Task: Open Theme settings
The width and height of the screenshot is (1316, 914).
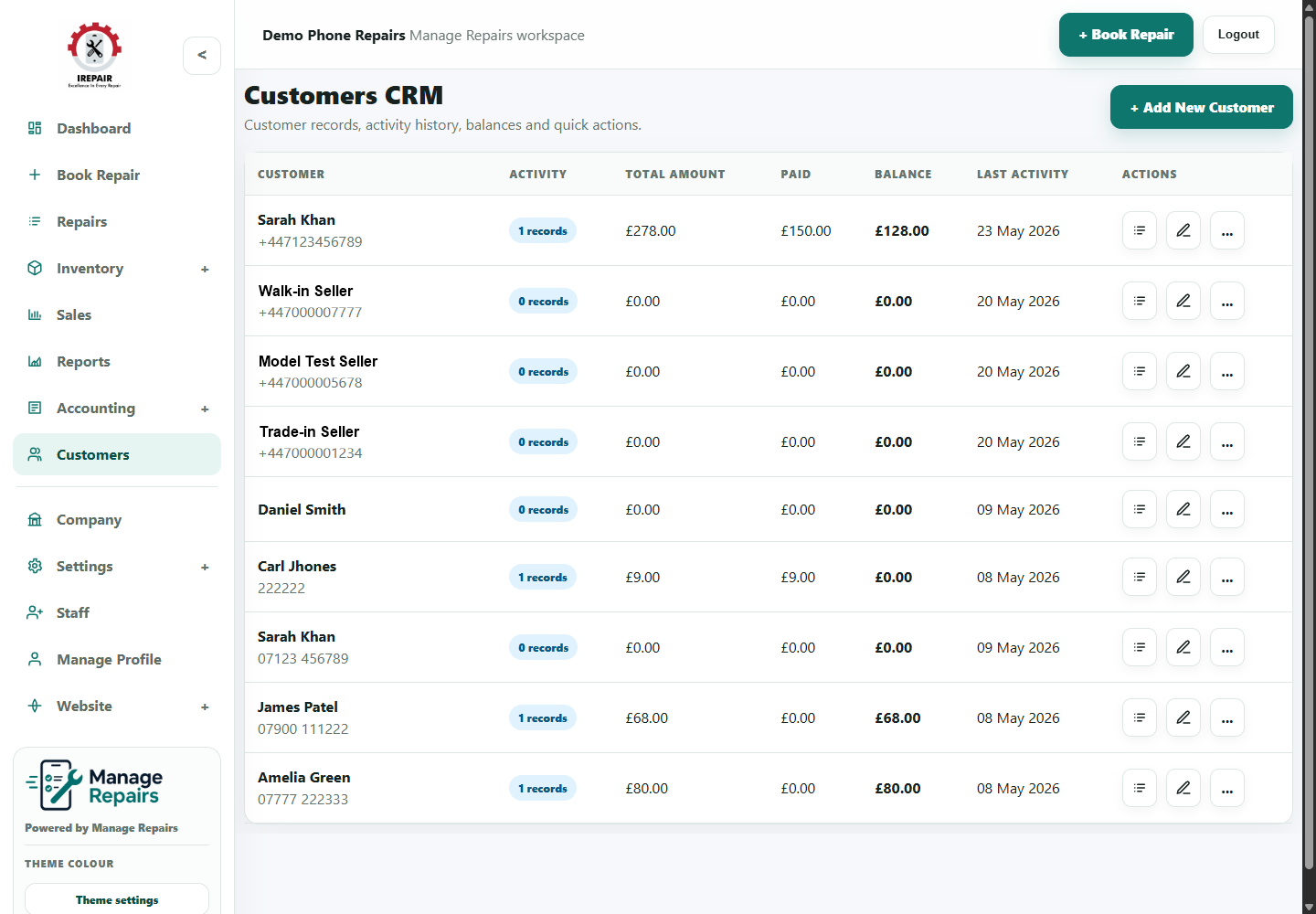Action: click(x=117, y=899)
